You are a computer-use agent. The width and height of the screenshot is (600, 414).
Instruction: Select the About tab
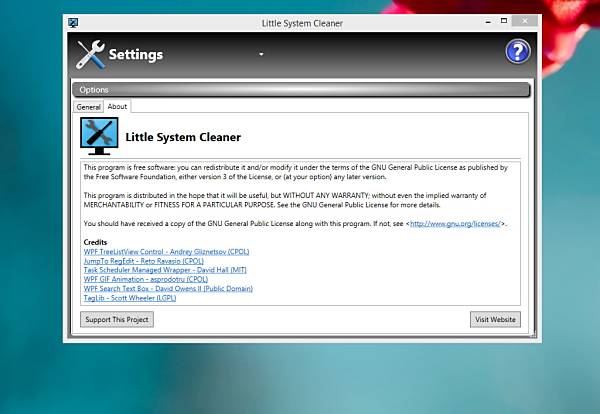click(x=117, y=106)
